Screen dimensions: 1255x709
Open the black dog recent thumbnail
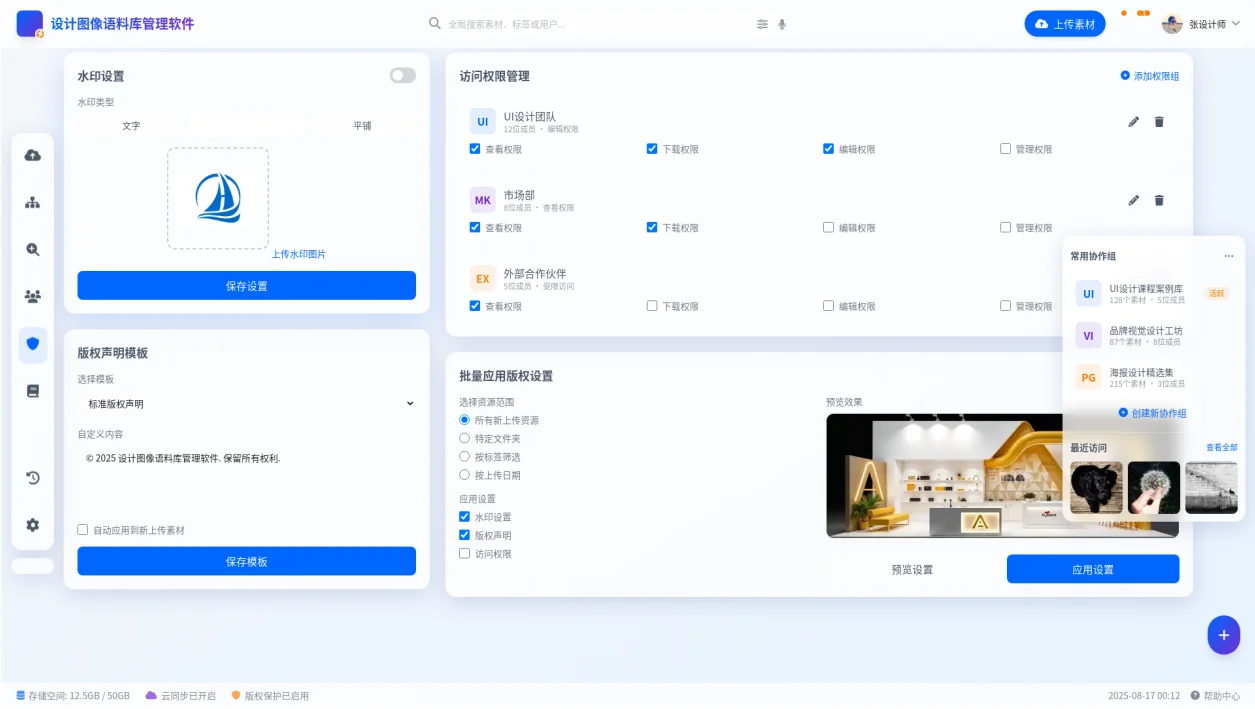[1096, 488]
